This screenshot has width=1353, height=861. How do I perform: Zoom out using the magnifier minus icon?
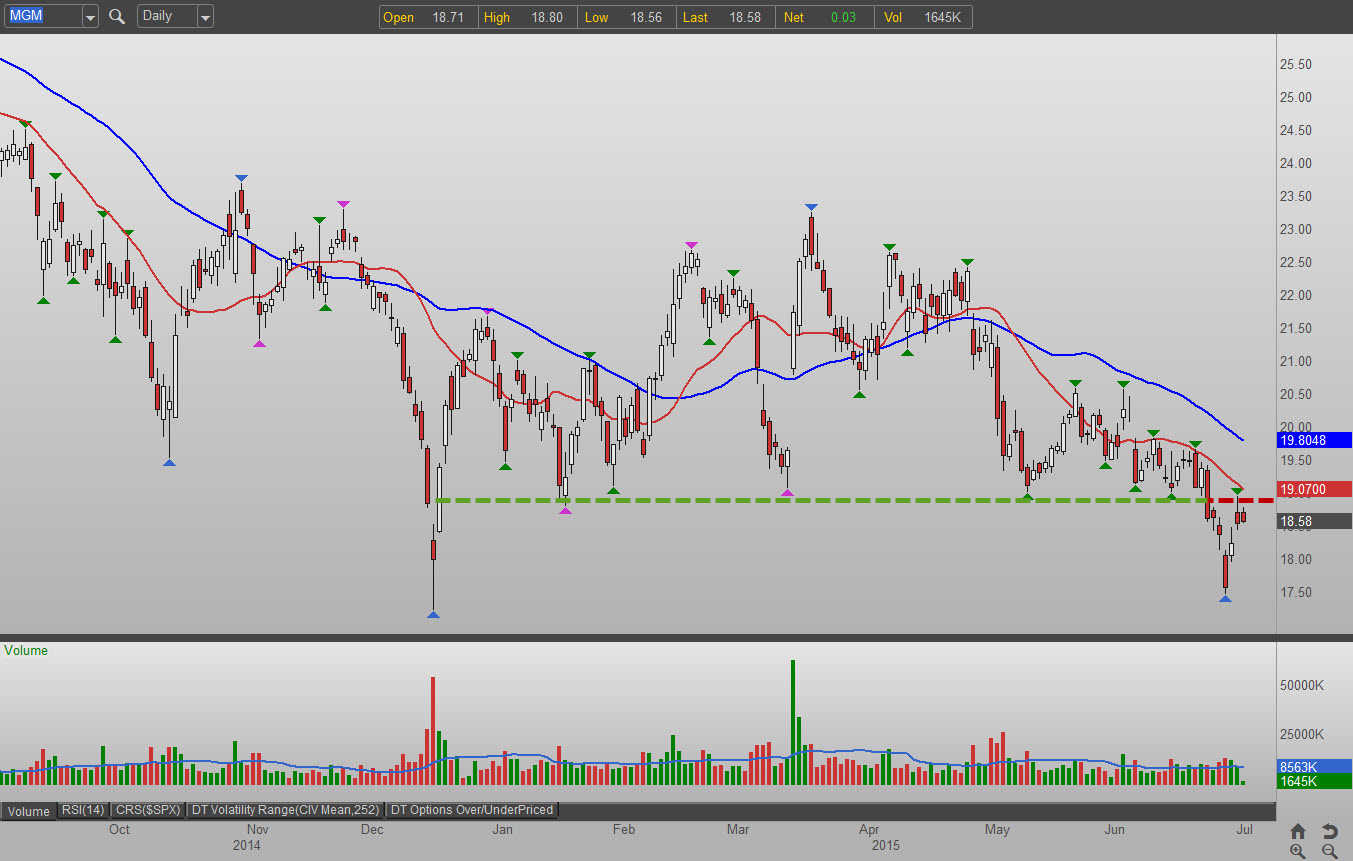pyautogui.click(x=1329, y=851)
